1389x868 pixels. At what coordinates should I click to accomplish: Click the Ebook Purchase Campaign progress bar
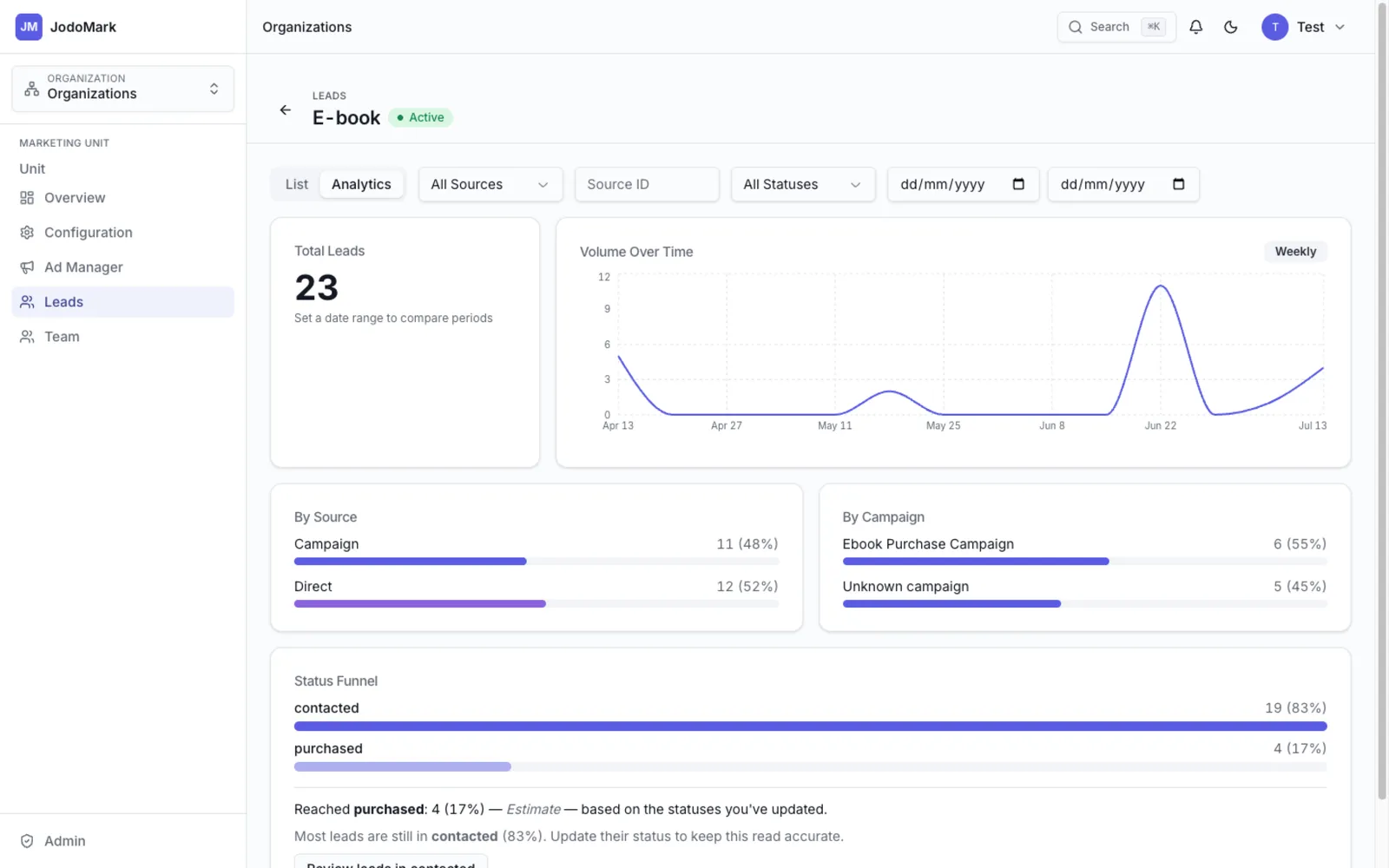pos(1084,562)
